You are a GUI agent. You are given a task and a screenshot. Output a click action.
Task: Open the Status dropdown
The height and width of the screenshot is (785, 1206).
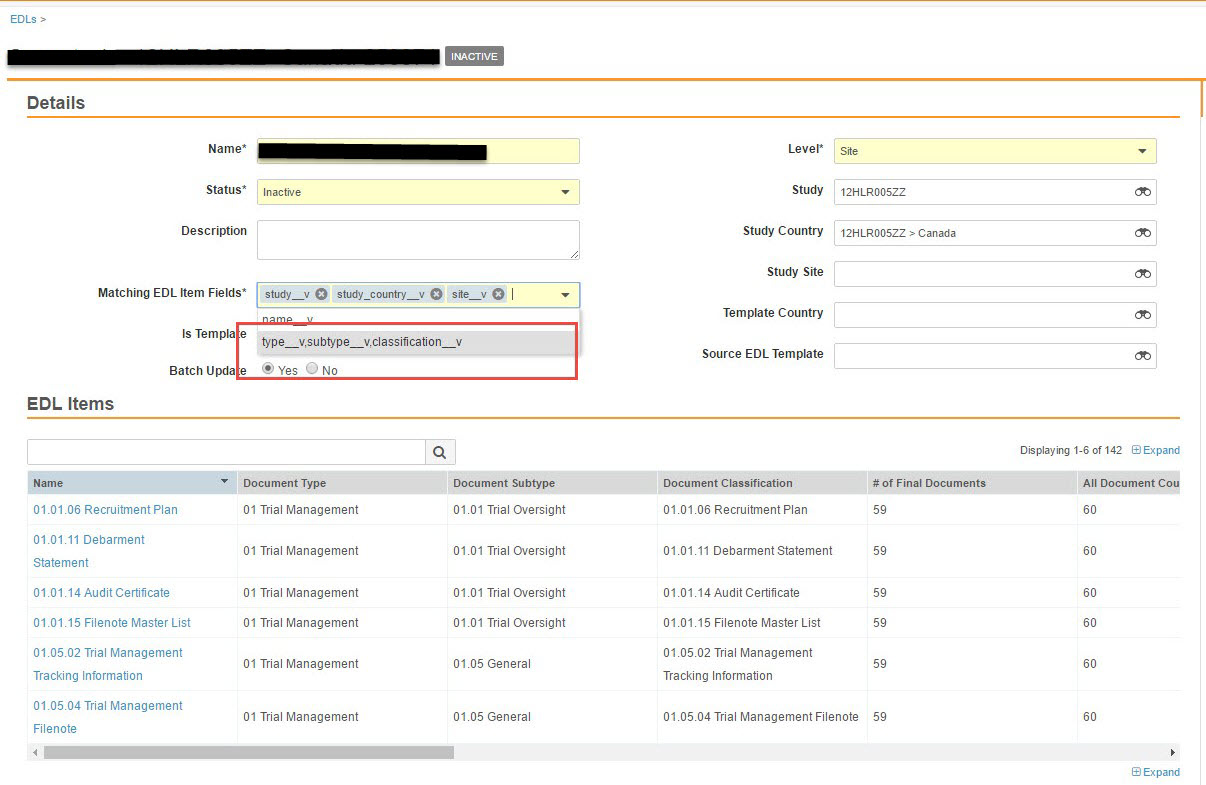(x=565, y=192)
